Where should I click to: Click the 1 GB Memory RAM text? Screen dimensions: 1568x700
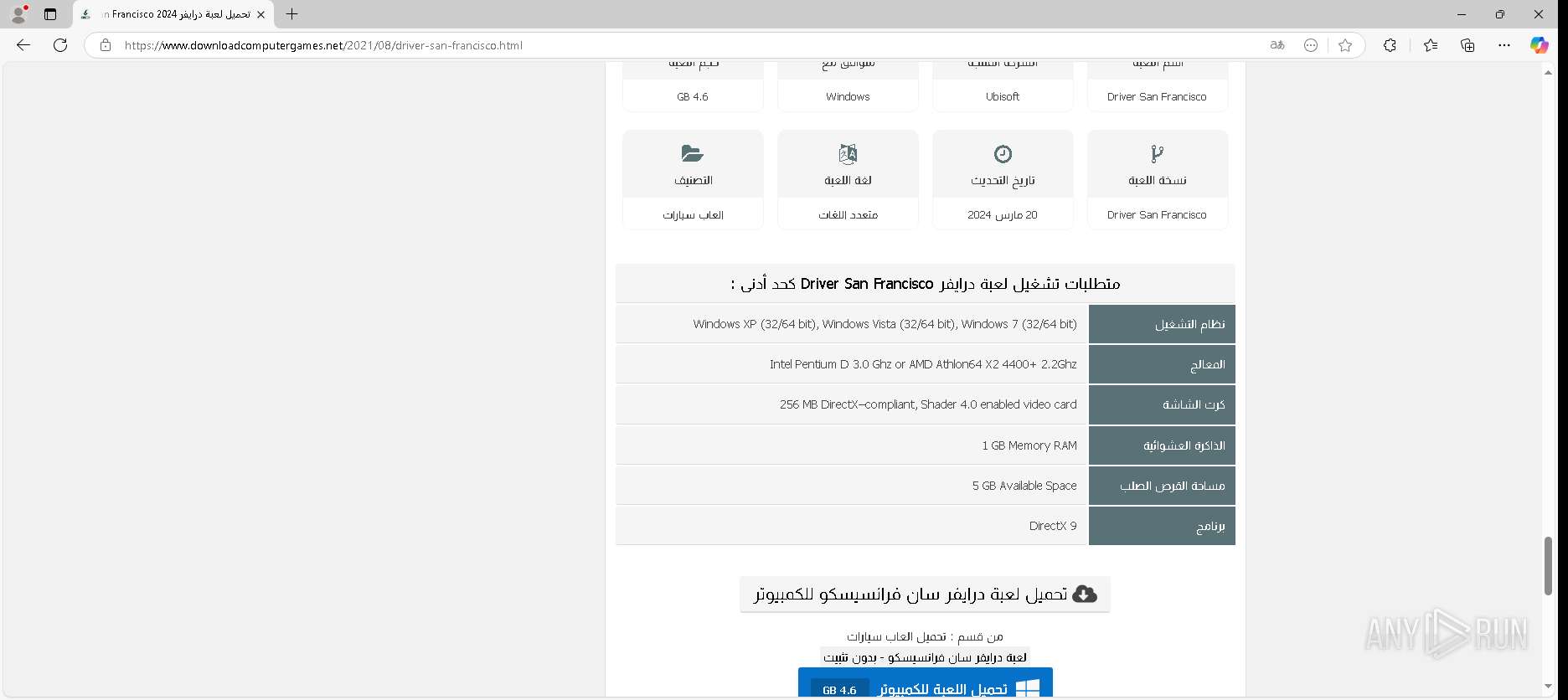[x=1029, y=445]
